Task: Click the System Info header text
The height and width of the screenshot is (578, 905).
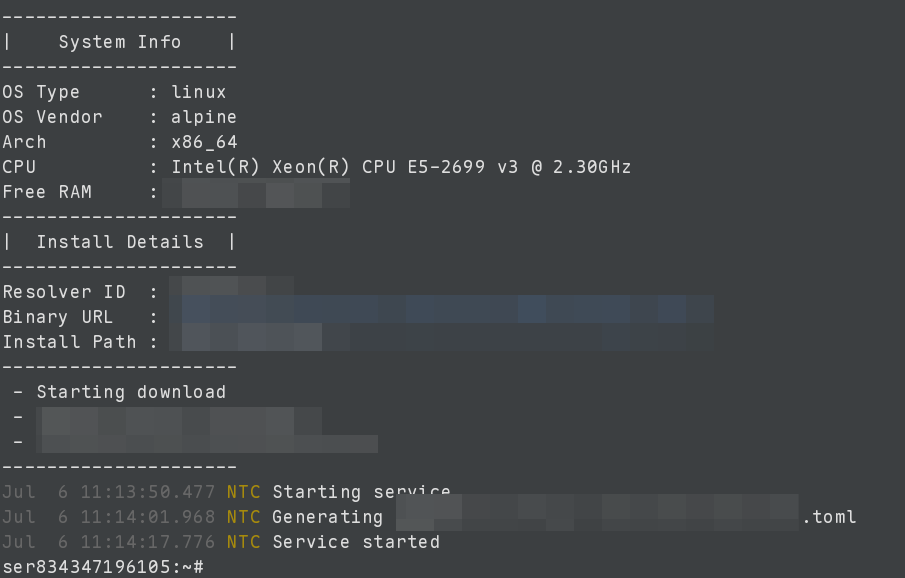Action: [120, 42]
